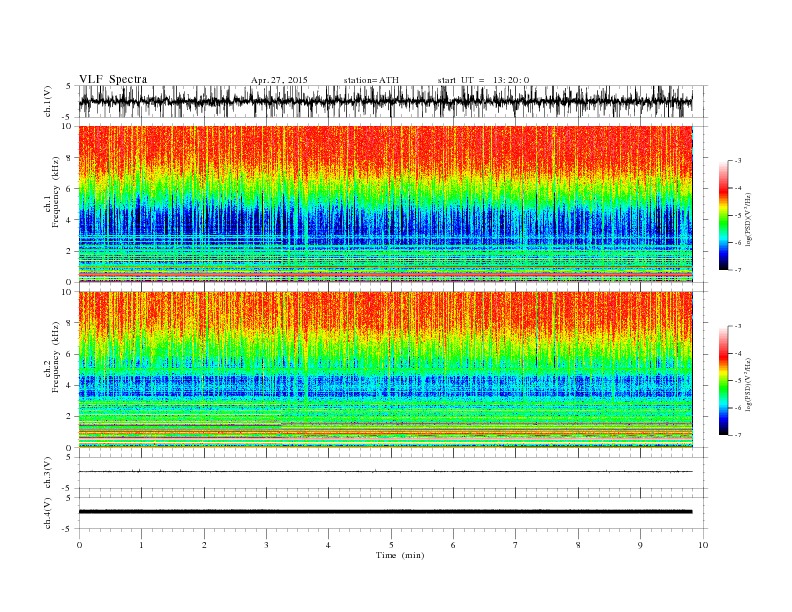Click the ch.1 spectrogram color scale bar
This screenshot has height=612, width=792.
pyautogui.click(x=724, y=216)
